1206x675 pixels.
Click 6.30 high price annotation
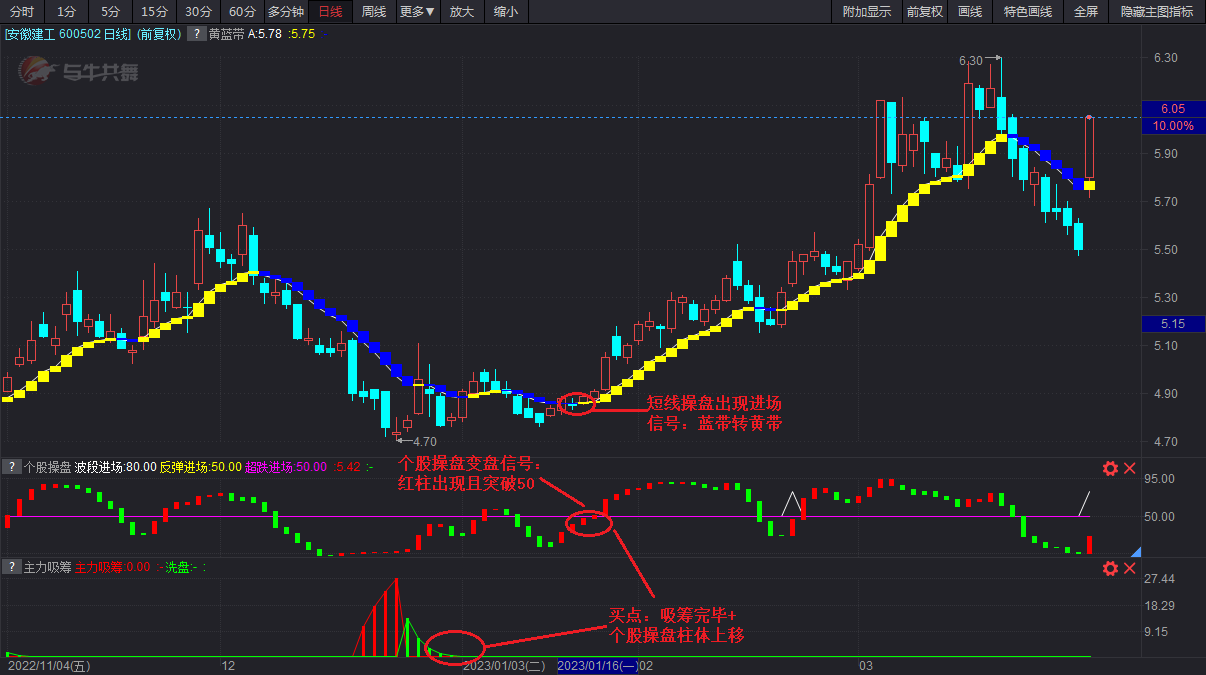point(970,61)
